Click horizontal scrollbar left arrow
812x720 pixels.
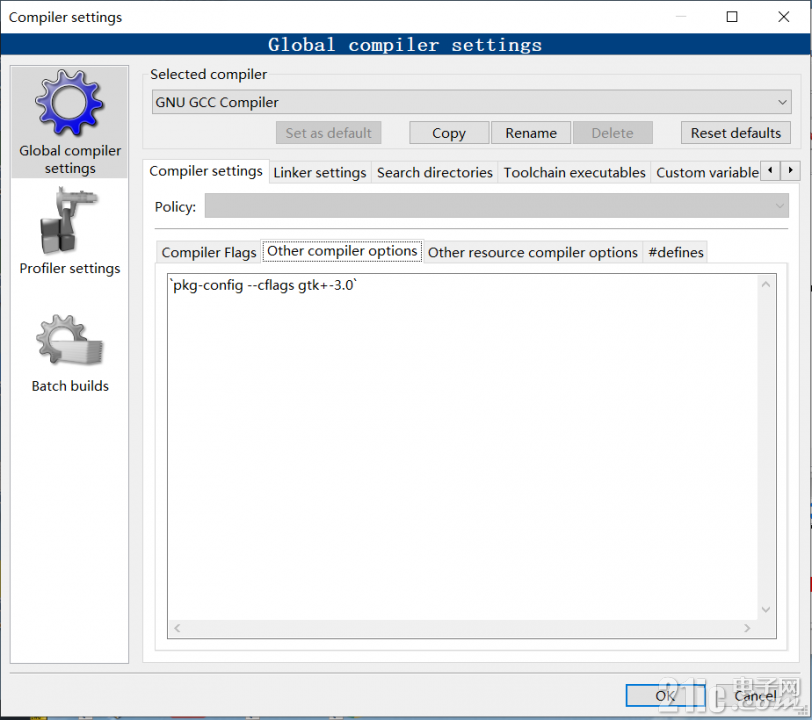177,628
